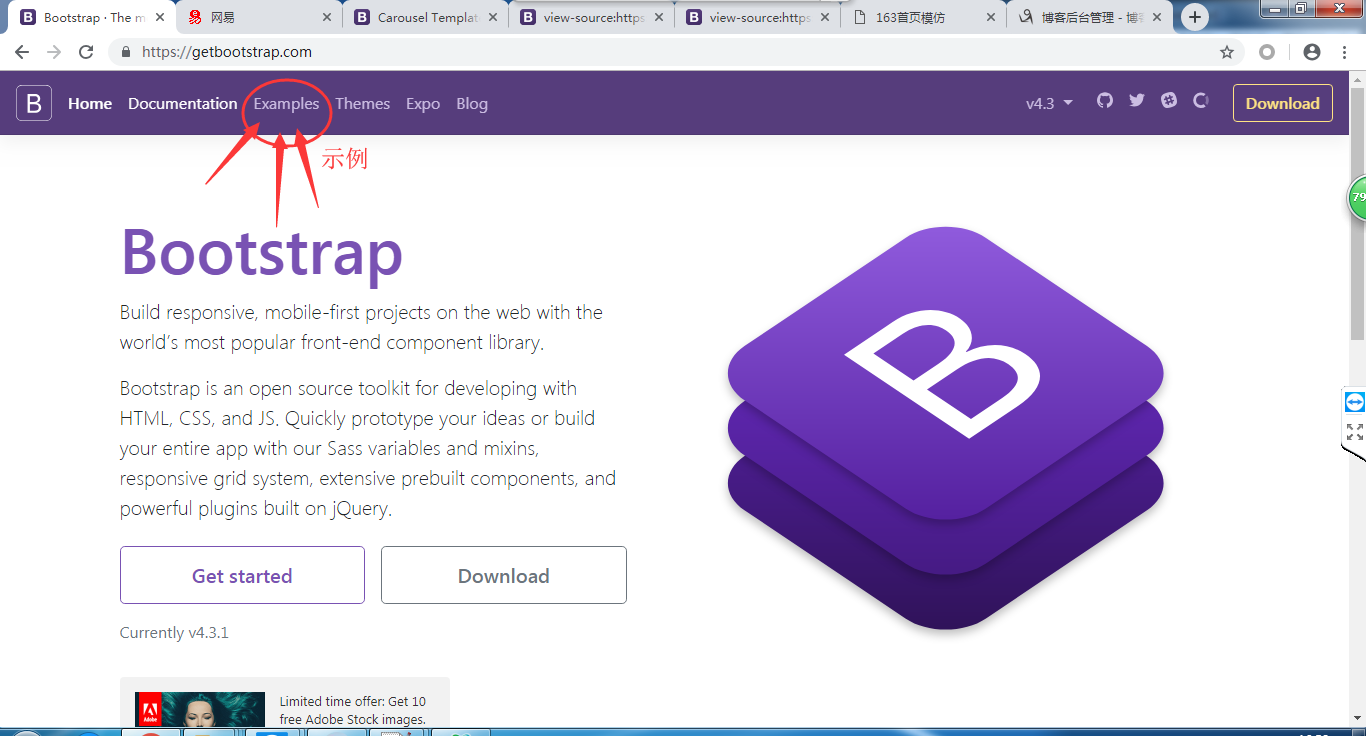Screen dimensions: 1366x736
Task: Click the large Bootstrap stacked logo image
Action: click(945, 428)
